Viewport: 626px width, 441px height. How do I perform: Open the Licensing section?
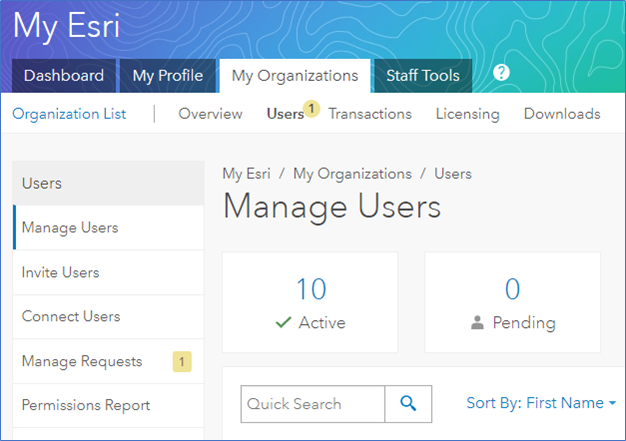point(468,114)
